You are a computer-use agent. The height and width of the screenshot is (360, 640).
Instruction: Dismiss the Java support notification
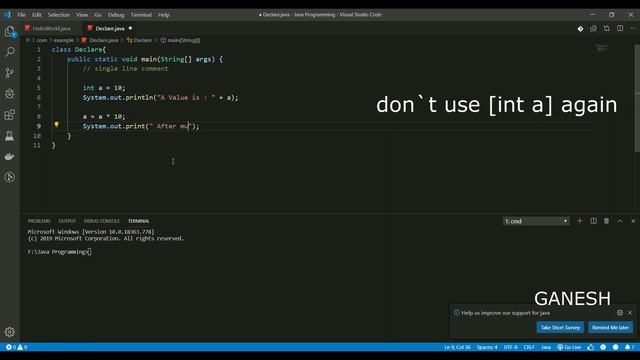tap(630, 313)
